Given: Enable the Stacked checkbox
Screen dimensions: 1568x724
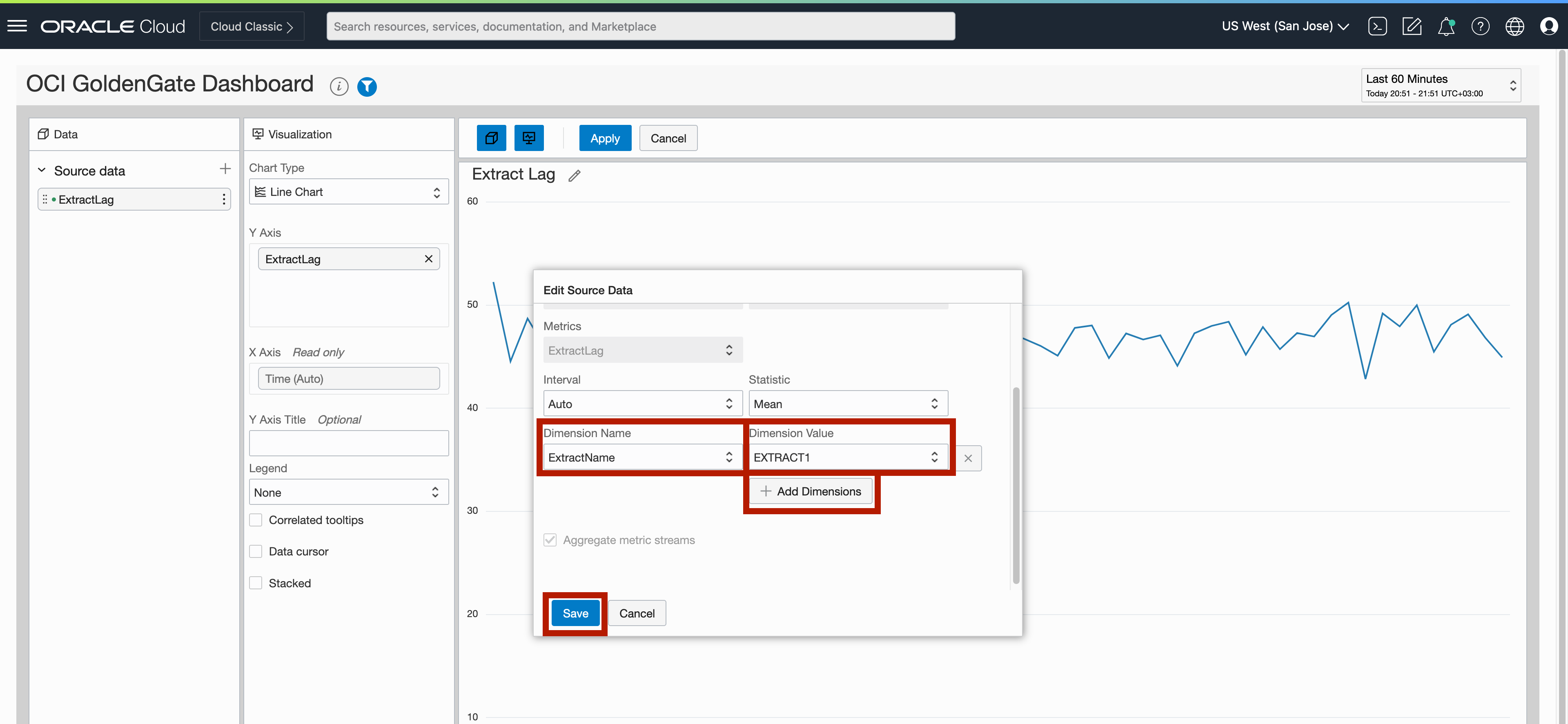Looking at the screenshot, I should tap(256, 583).
